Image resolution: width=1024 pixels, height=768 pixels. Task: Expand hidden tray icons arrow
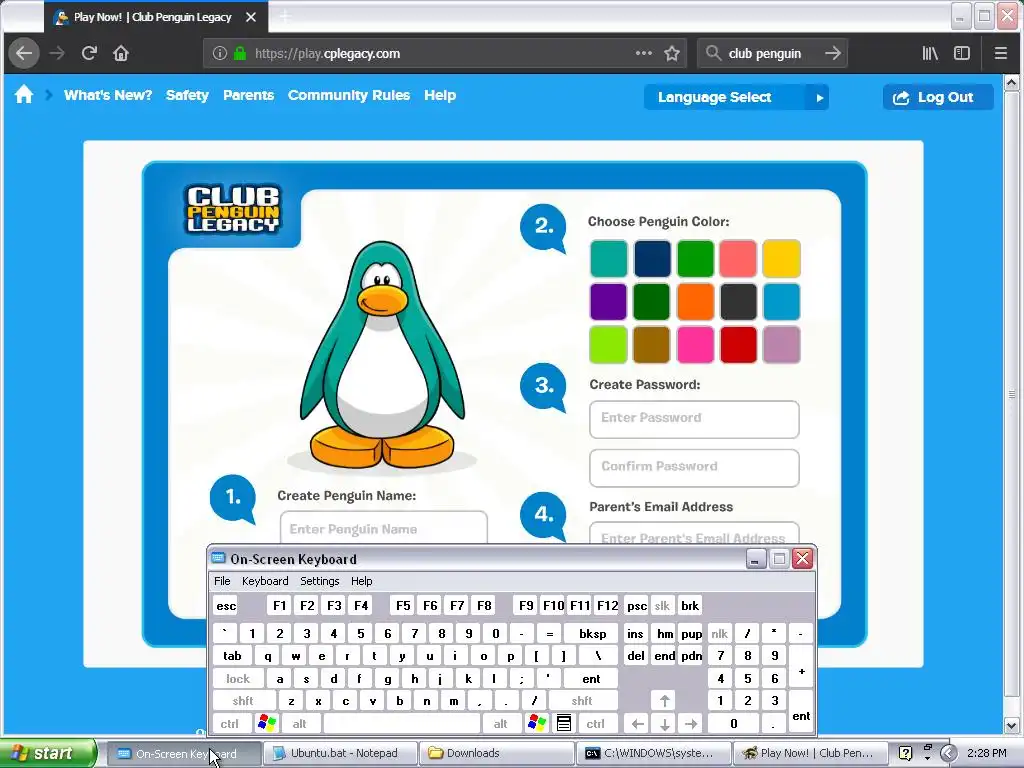click(948, 753)
